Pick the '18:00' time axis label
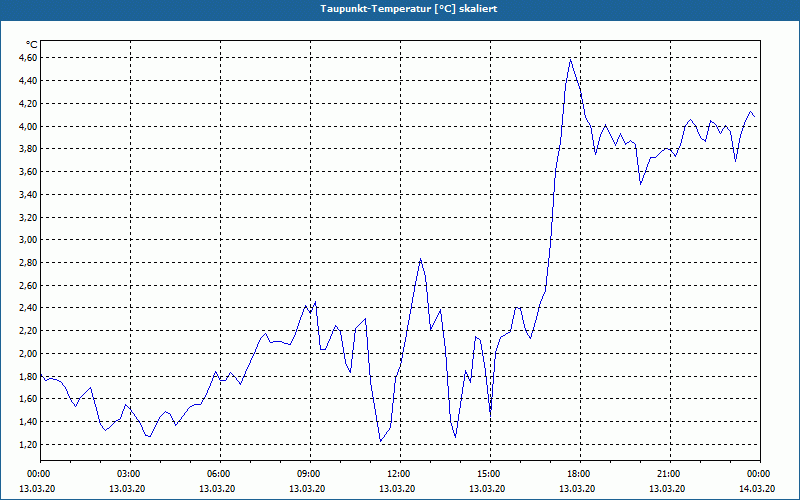 (580, 474)
